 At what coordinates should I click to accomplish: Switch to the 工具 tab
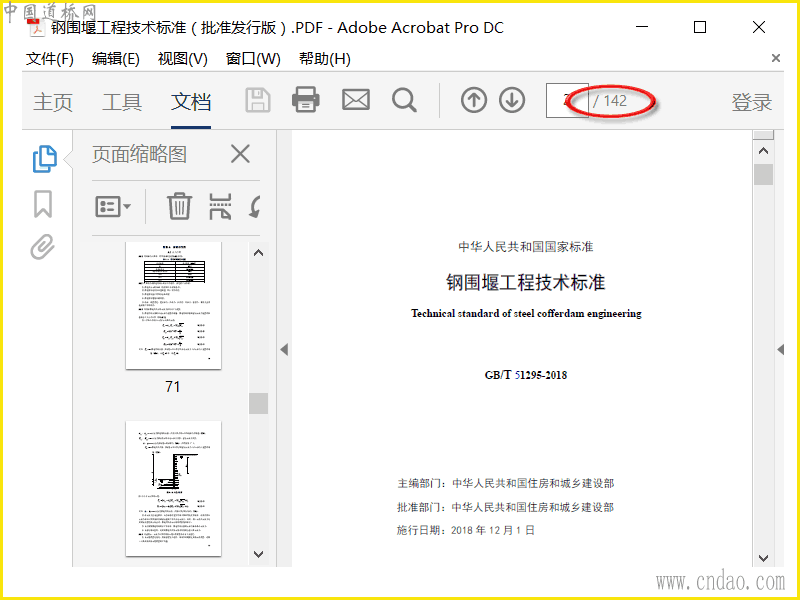pyautogui.click(x=122, y=102)
